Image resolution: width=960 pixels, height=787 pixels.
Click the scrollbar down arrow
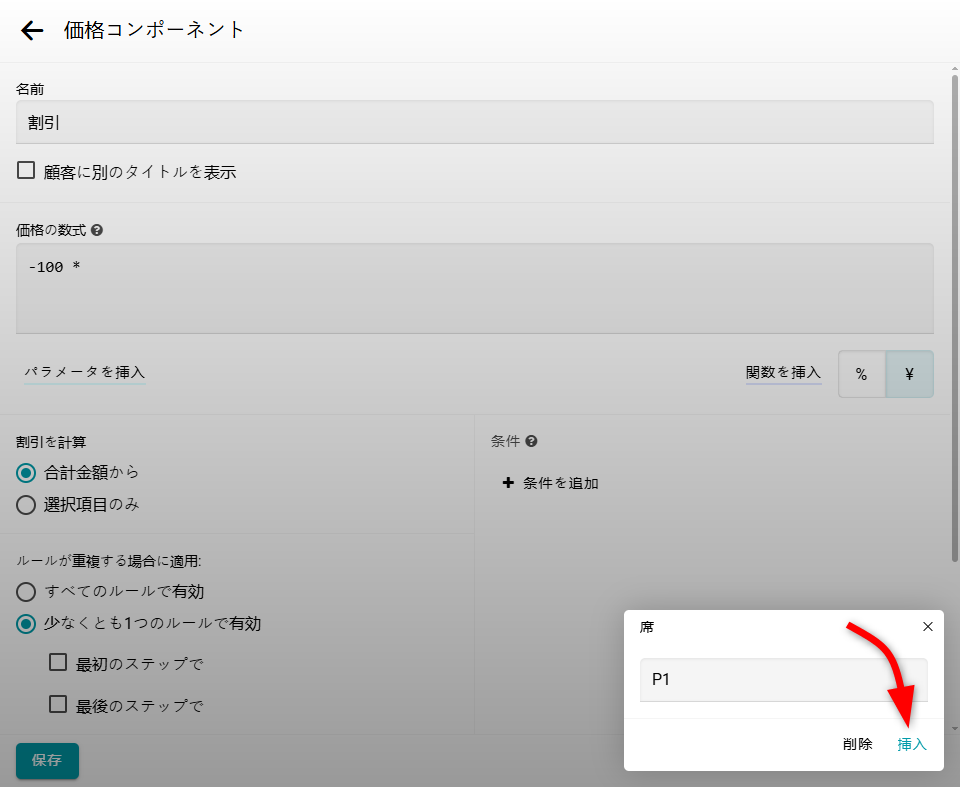(954, 729)
